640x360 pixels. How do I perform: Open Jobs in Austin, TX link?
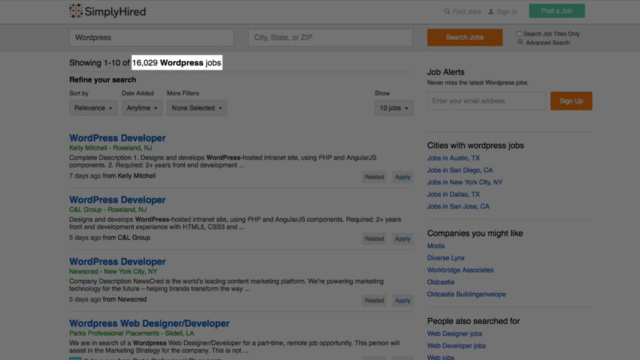point(453,158)
